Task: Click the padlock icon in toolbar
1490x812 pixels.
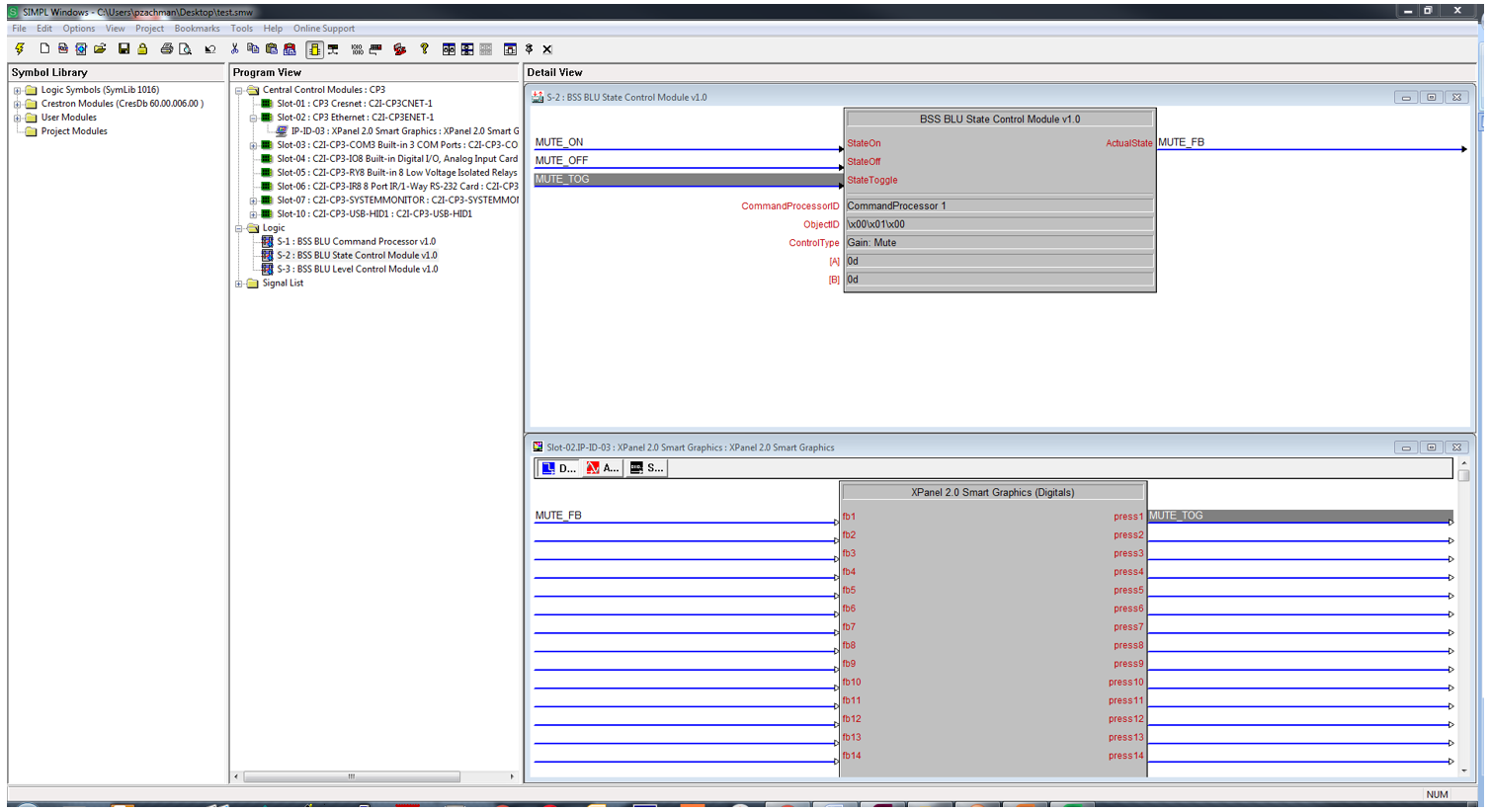Action: coord(143,48)
